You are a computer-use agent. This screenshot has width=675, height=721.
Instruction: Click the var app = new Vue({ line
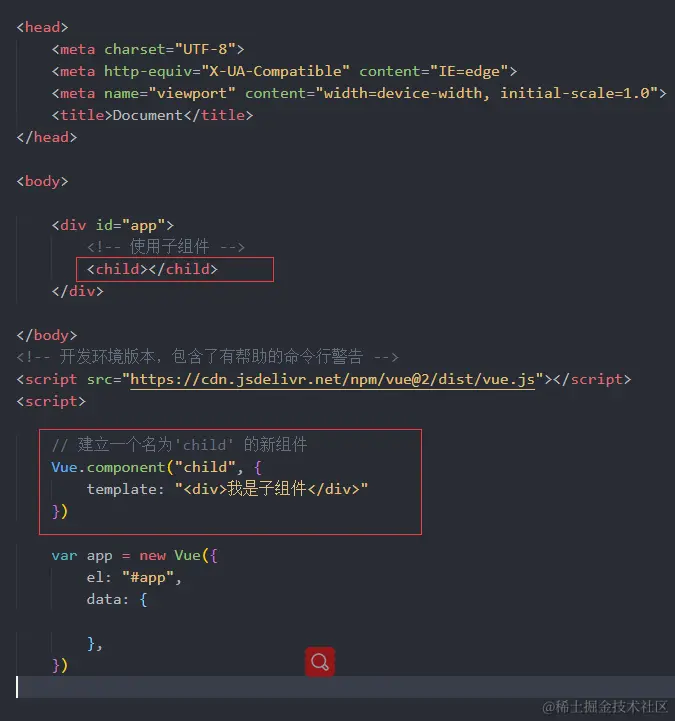pos(134,555)
